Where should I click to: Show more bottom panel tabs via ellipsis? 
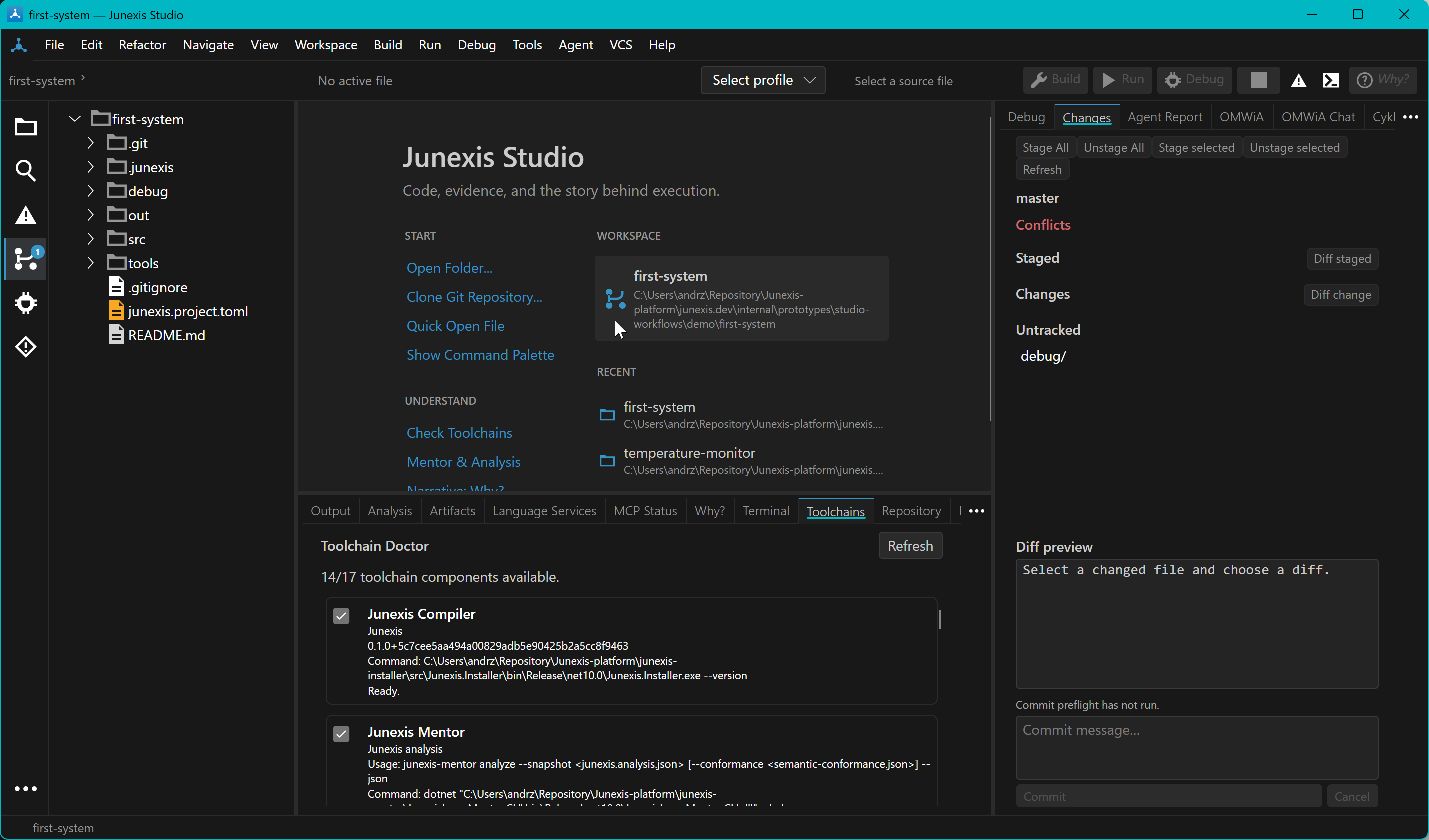point(976,511)
